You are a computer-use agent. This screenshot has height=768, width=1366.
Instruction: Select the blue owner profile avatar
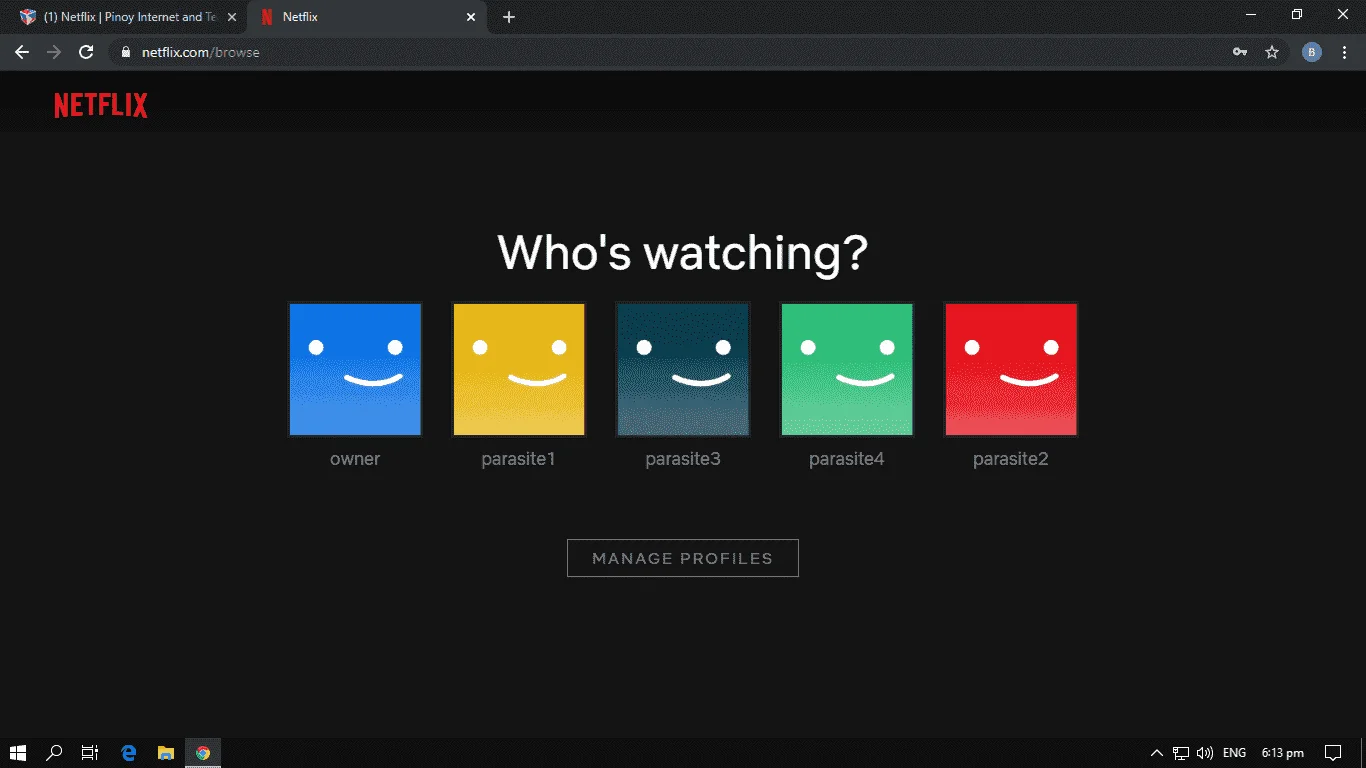(x=355, y=370)
